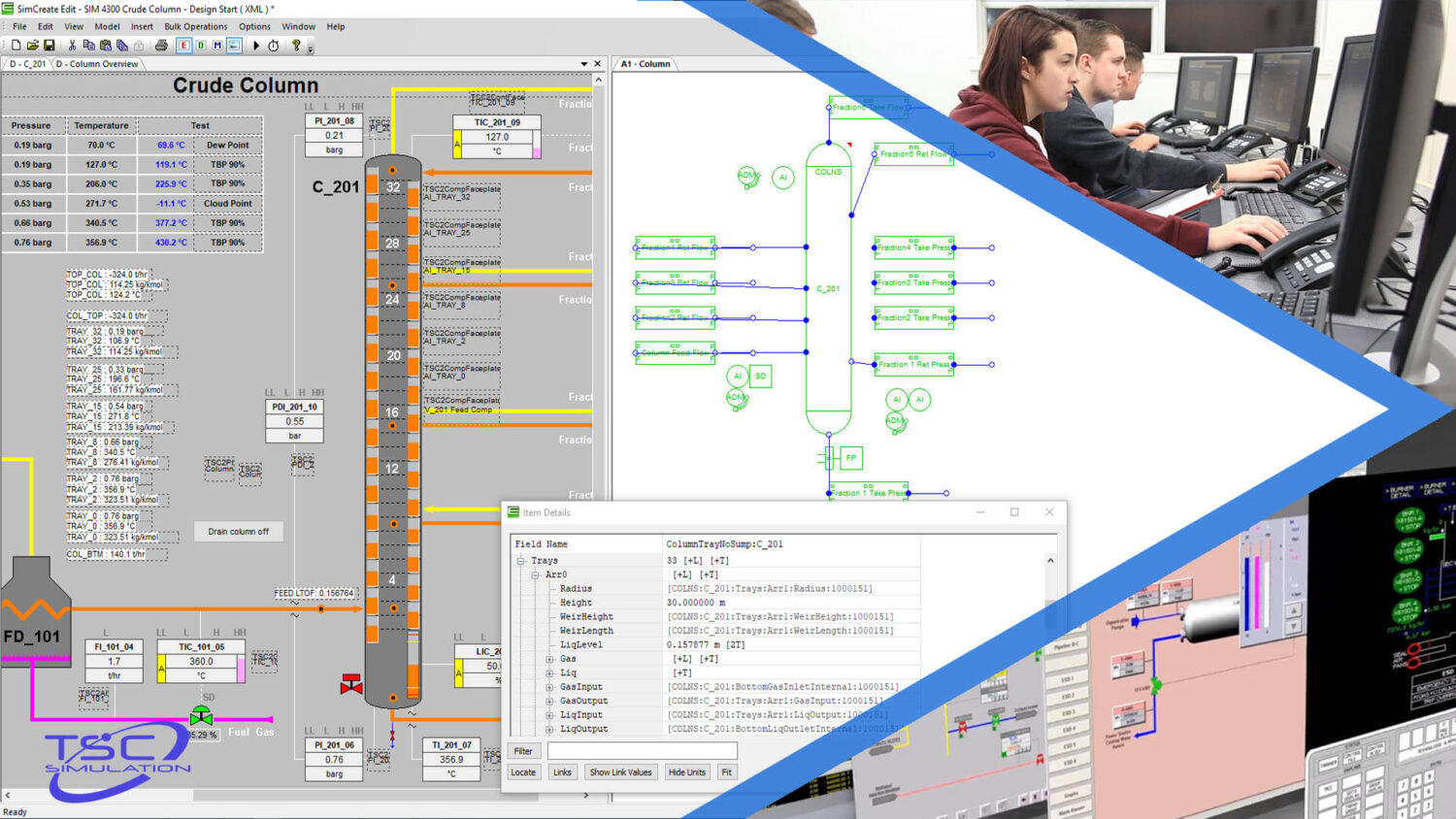Collapse the Arr0 tree node
Image resolution: width=1456 pixels, height=819 pixels.
point(535,574)
